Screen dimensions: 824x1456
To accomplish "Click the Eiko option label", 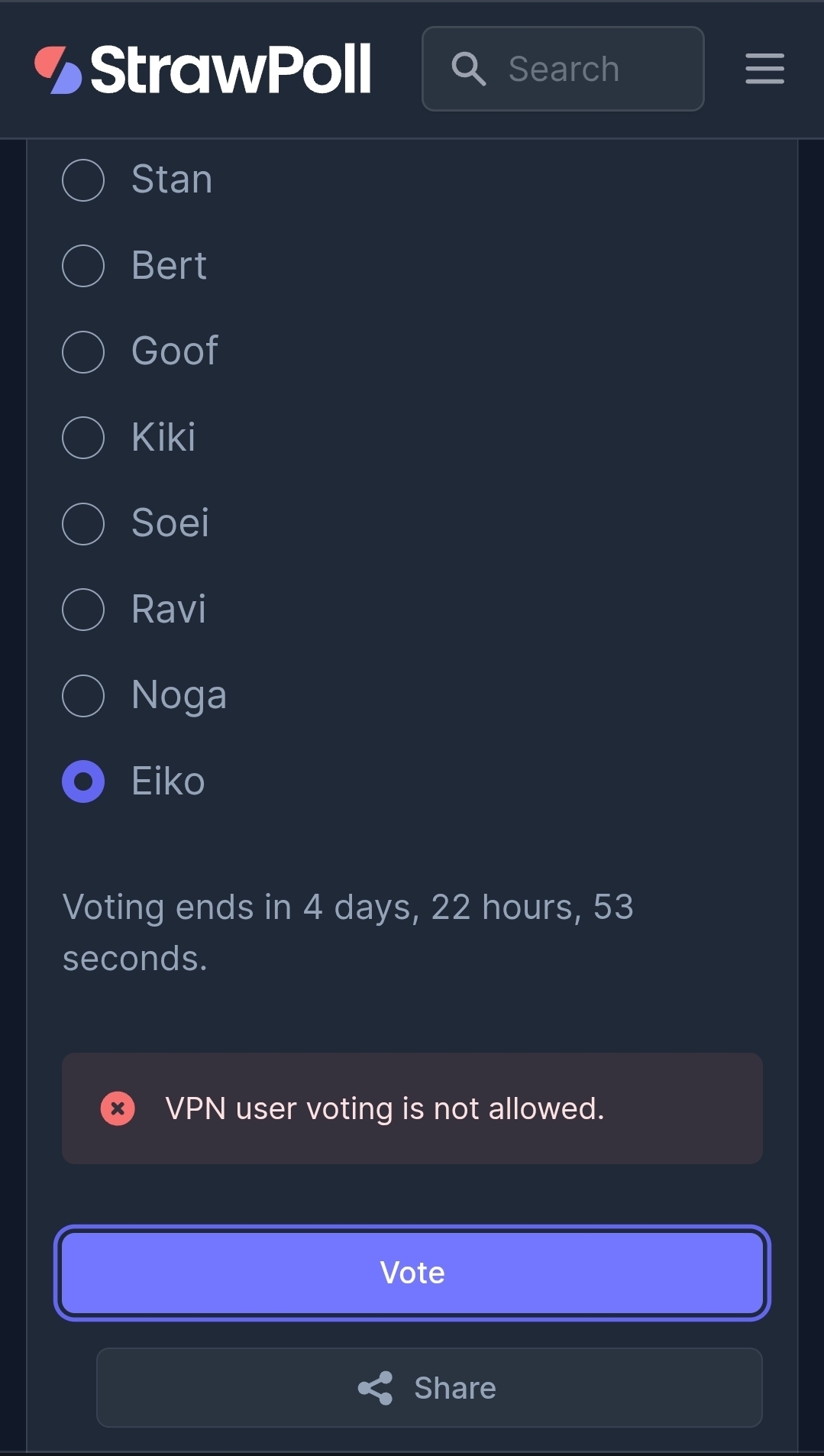I will pos(168,781).
